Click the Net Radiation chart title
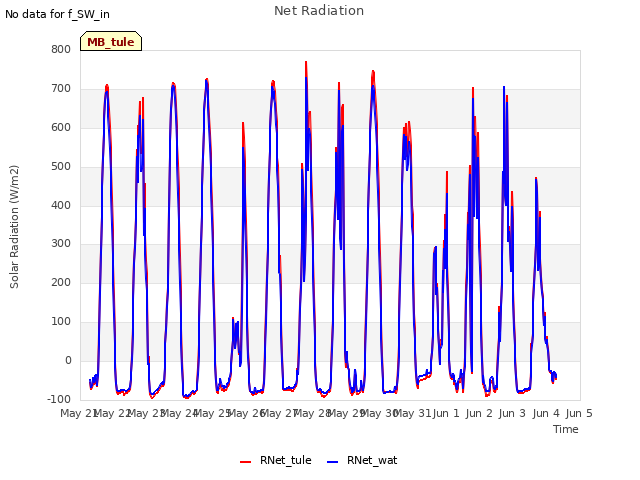The height and width of the screenshot is (480, 640). click(319, 11)
